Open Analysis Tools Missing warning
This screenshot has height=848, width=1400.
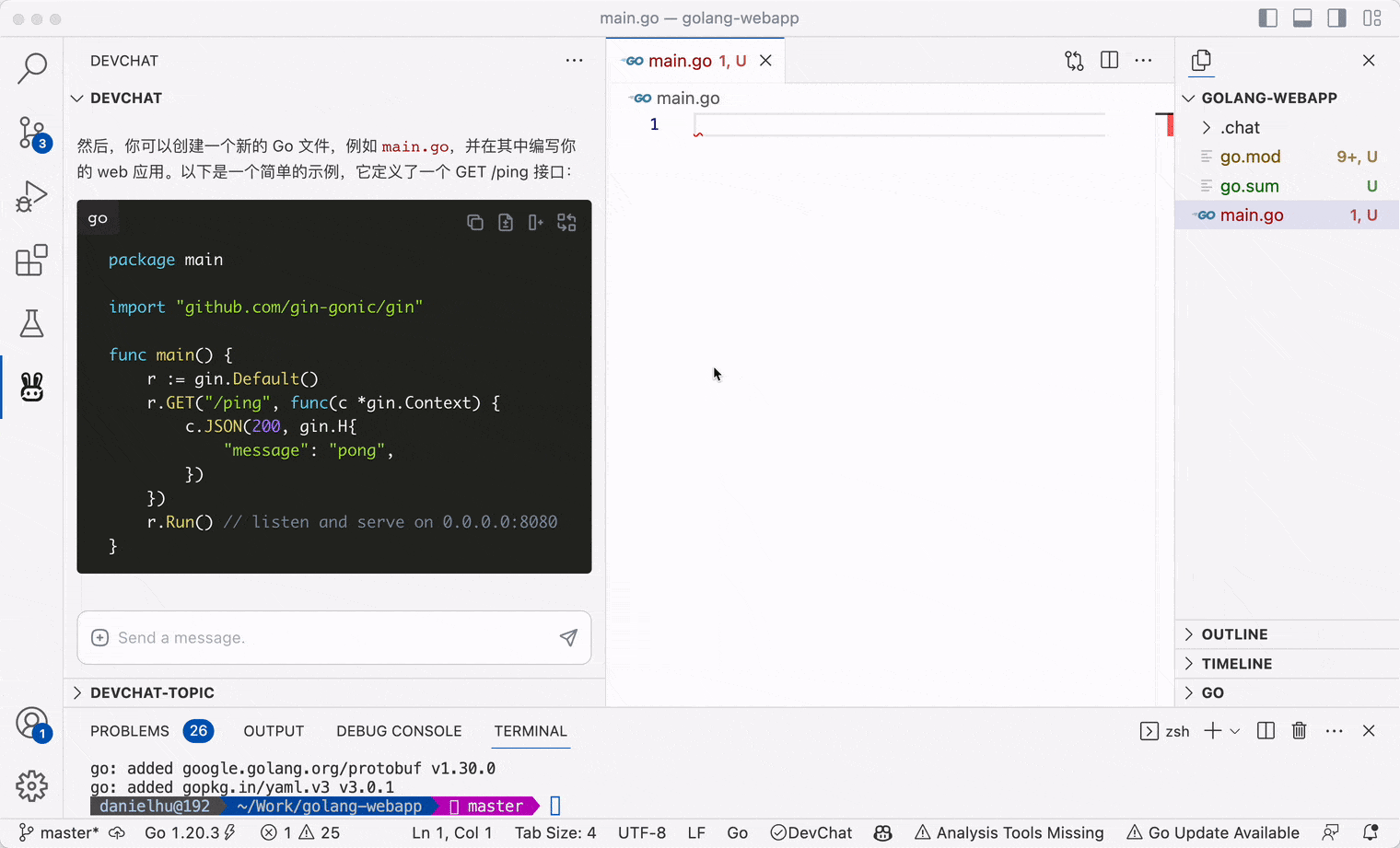click(x=1009, y=832)
